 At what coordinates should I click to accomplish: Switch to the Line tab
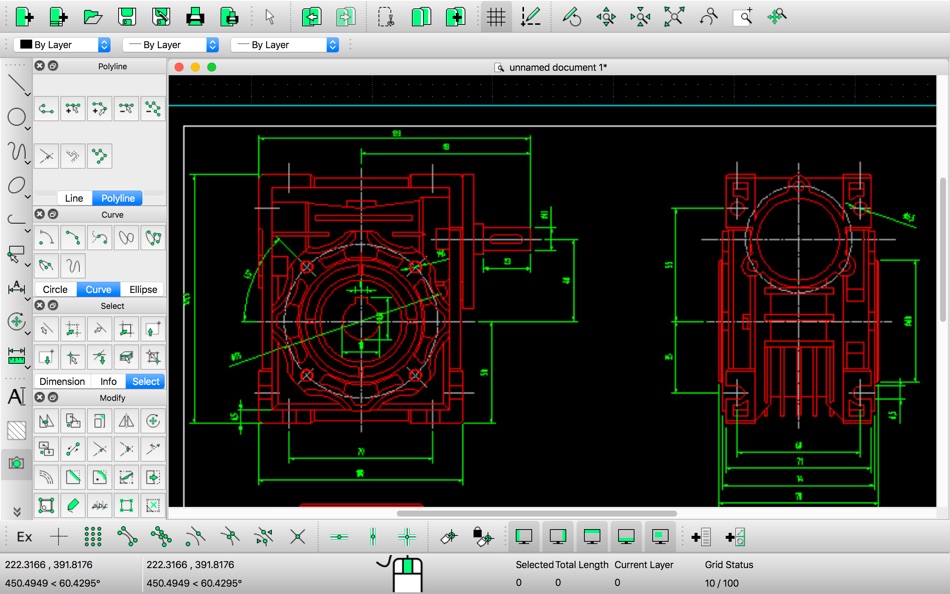74,198
